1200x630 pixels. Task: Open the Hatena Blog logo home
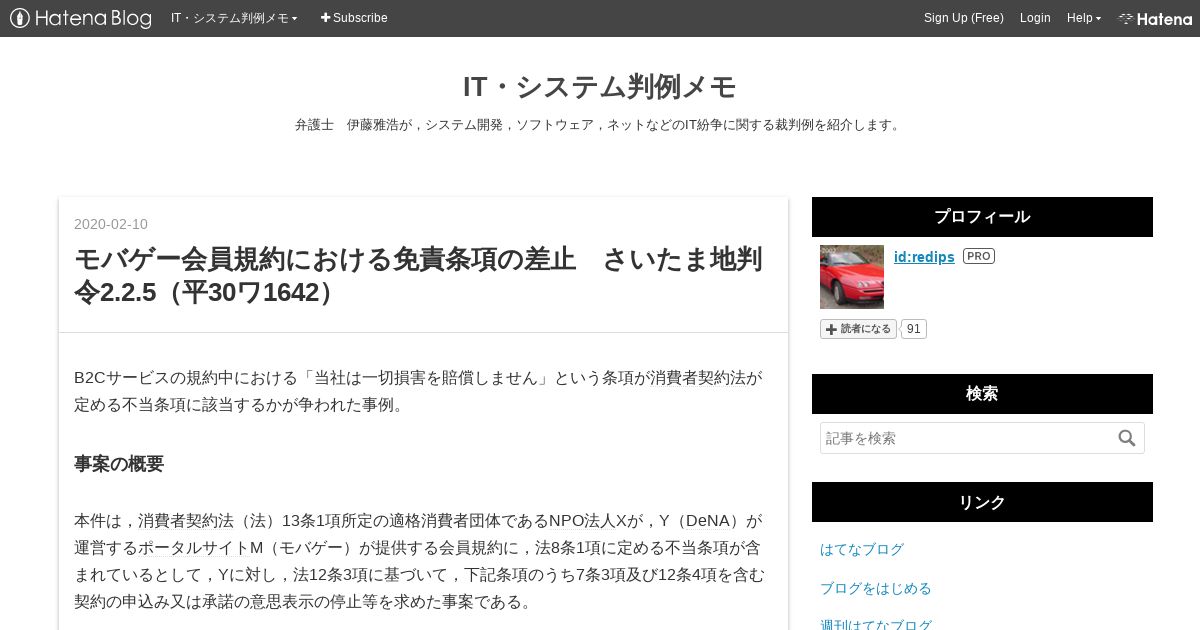[x=81, y=18]
